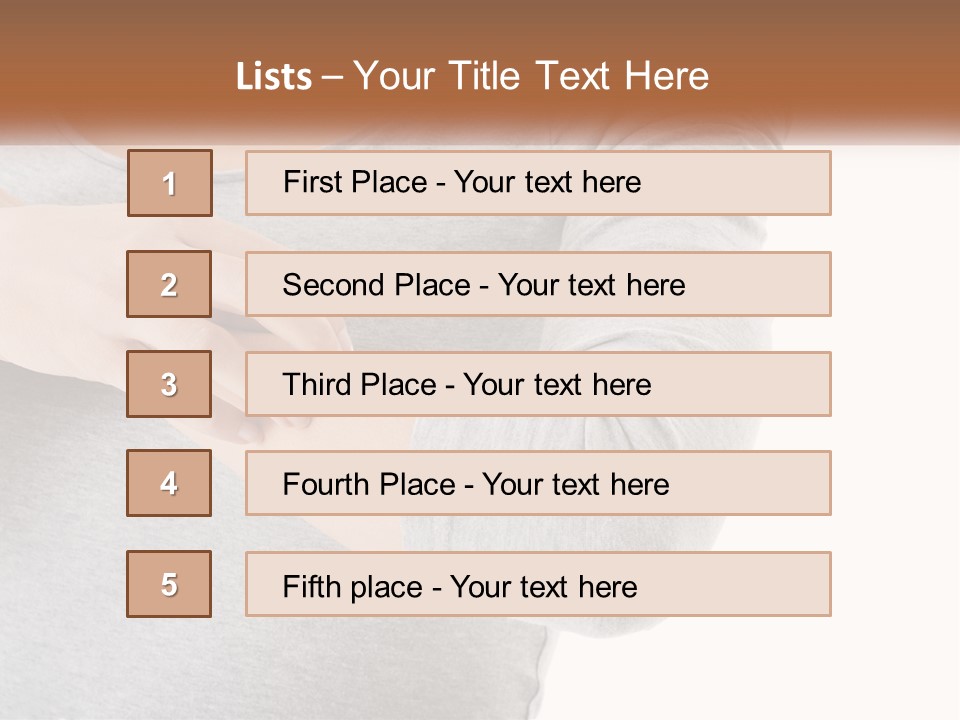Click the words 'Second Place'
The image size is (960, 720).
tap(377, 285)
